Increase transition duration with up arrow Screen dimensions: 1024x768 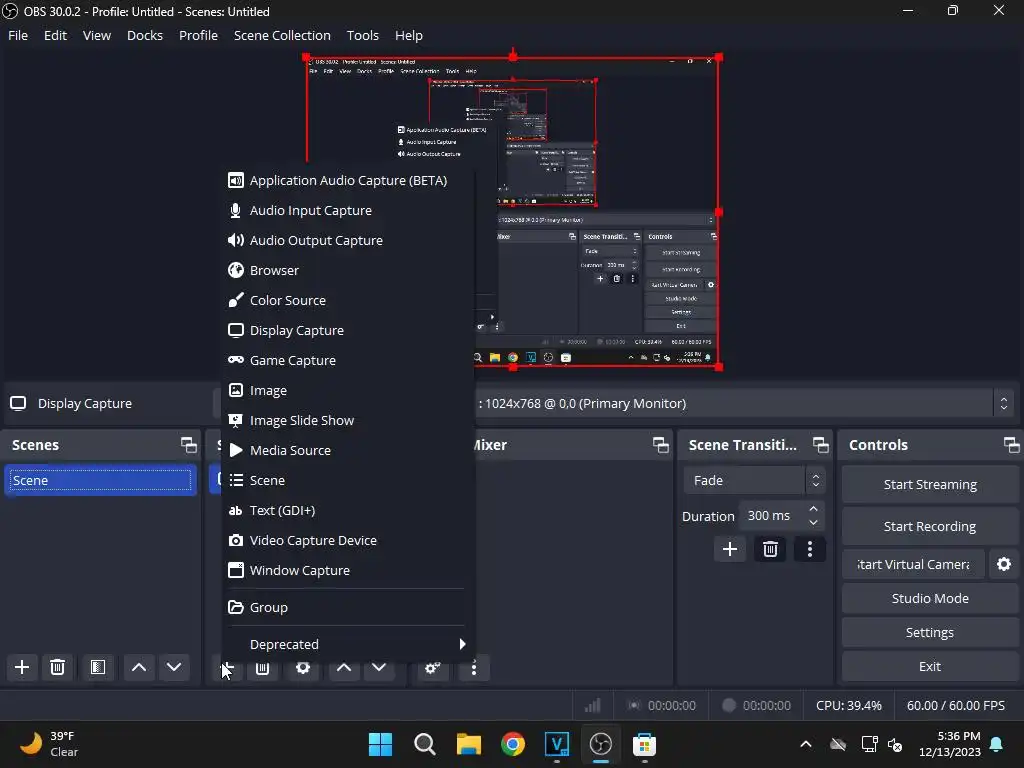813,509
